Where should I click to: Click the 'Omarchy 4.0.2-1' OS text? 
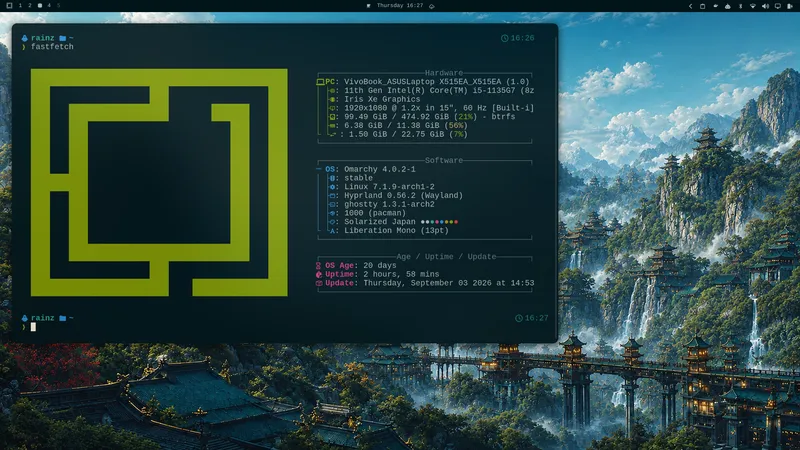coord(380,169)
